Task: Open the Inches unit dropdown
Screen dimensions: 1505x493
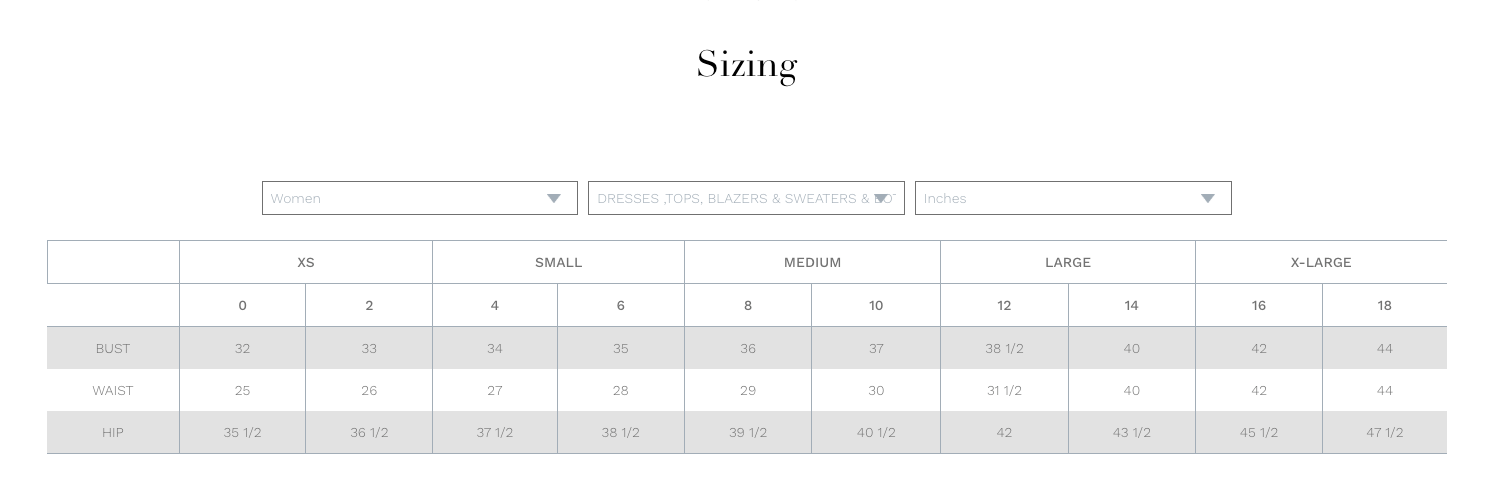Action: (1073, 198)
